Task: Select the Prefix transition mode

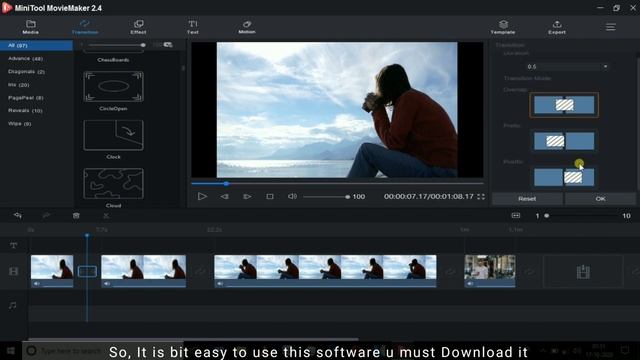Action: [x=564, y=141]
